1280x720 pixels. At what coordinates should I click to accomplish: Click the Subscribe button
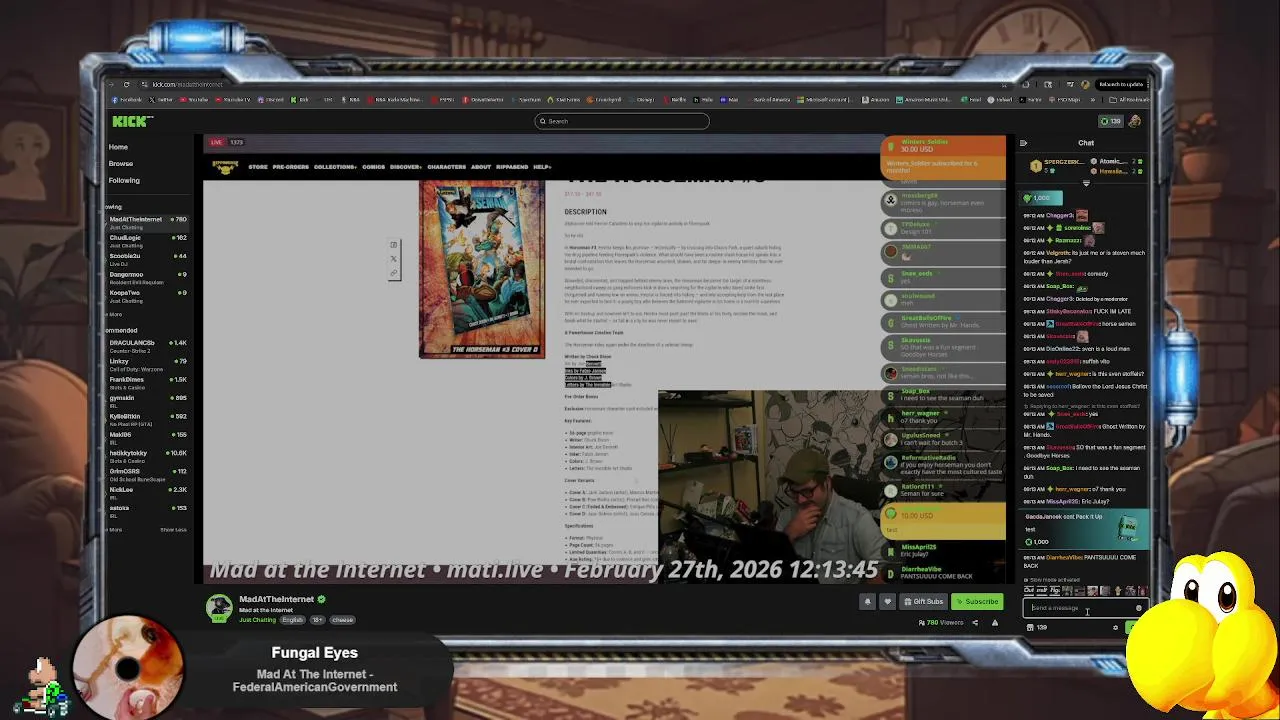[976, 601]
